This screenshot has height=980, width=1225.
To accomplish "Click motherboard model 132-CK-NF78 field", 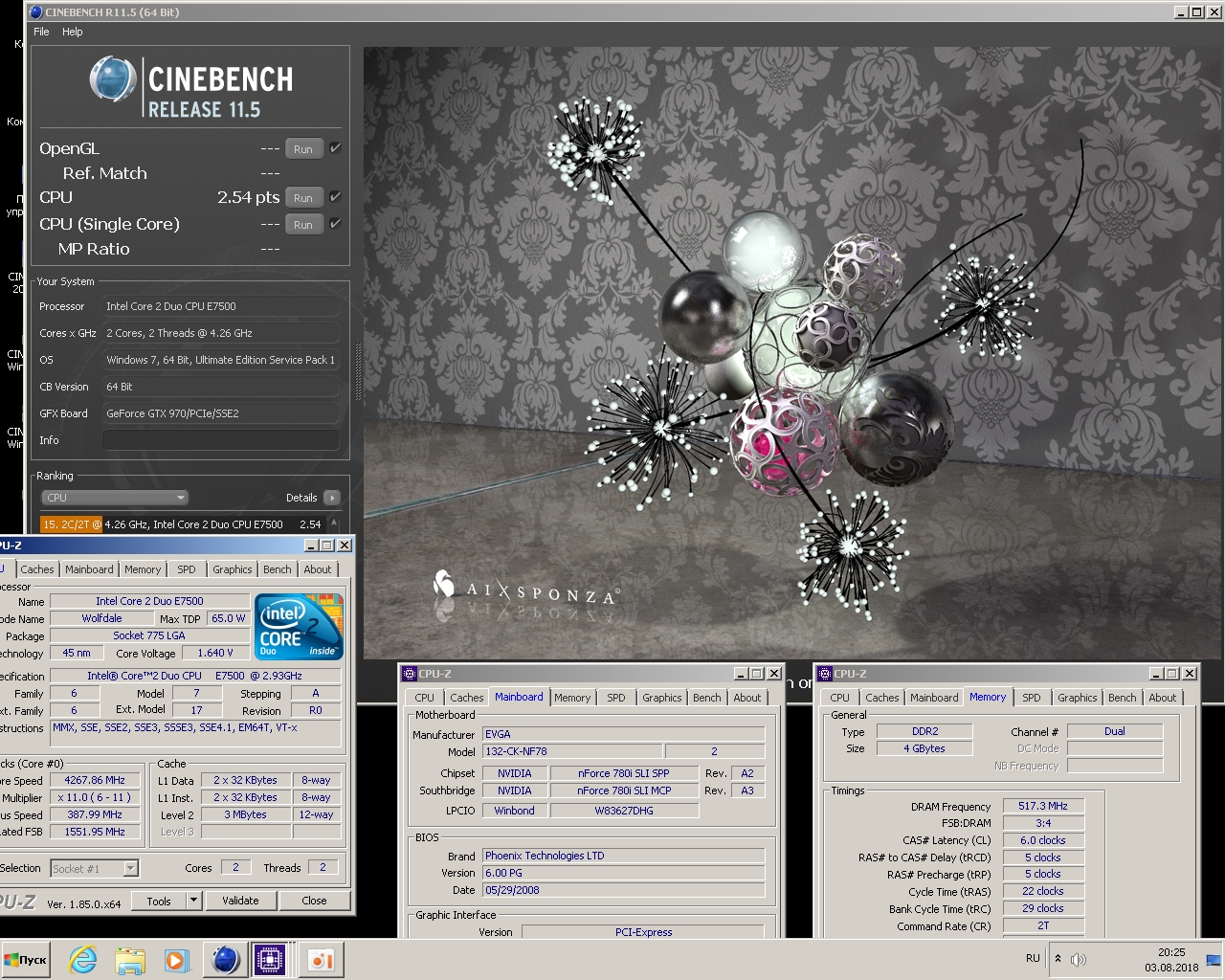I will pyautogui.click(x=572, y=751).
